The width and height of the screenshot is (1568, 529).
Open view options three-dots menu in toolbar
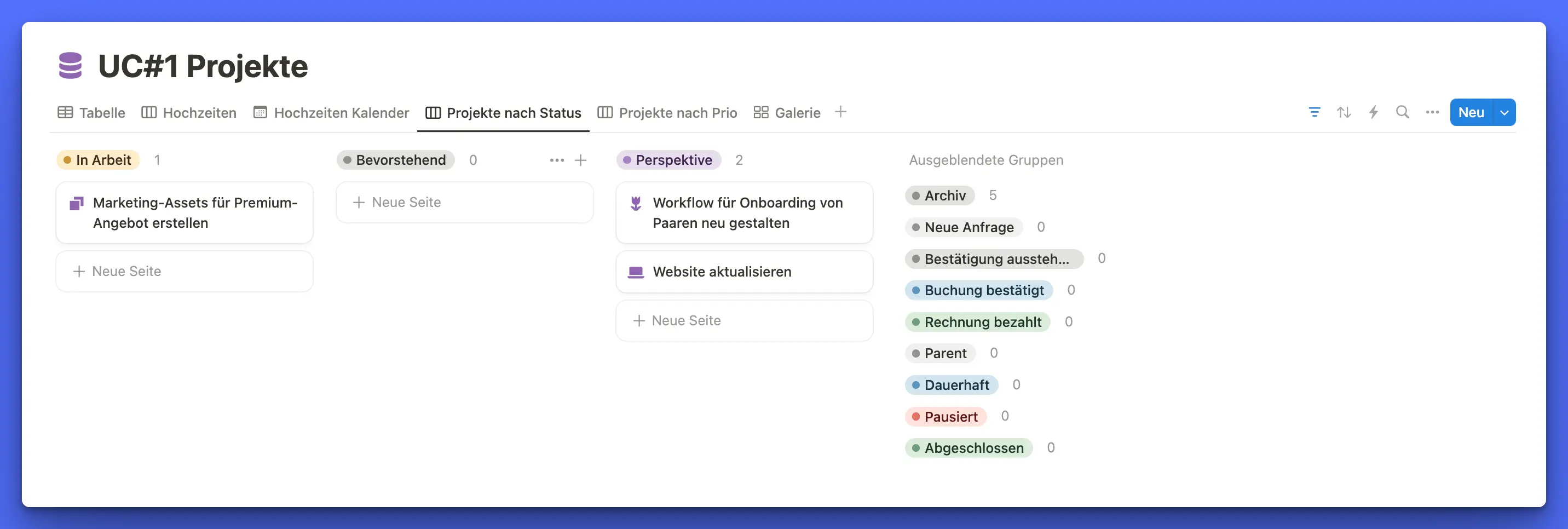(x=1432, y=112)
